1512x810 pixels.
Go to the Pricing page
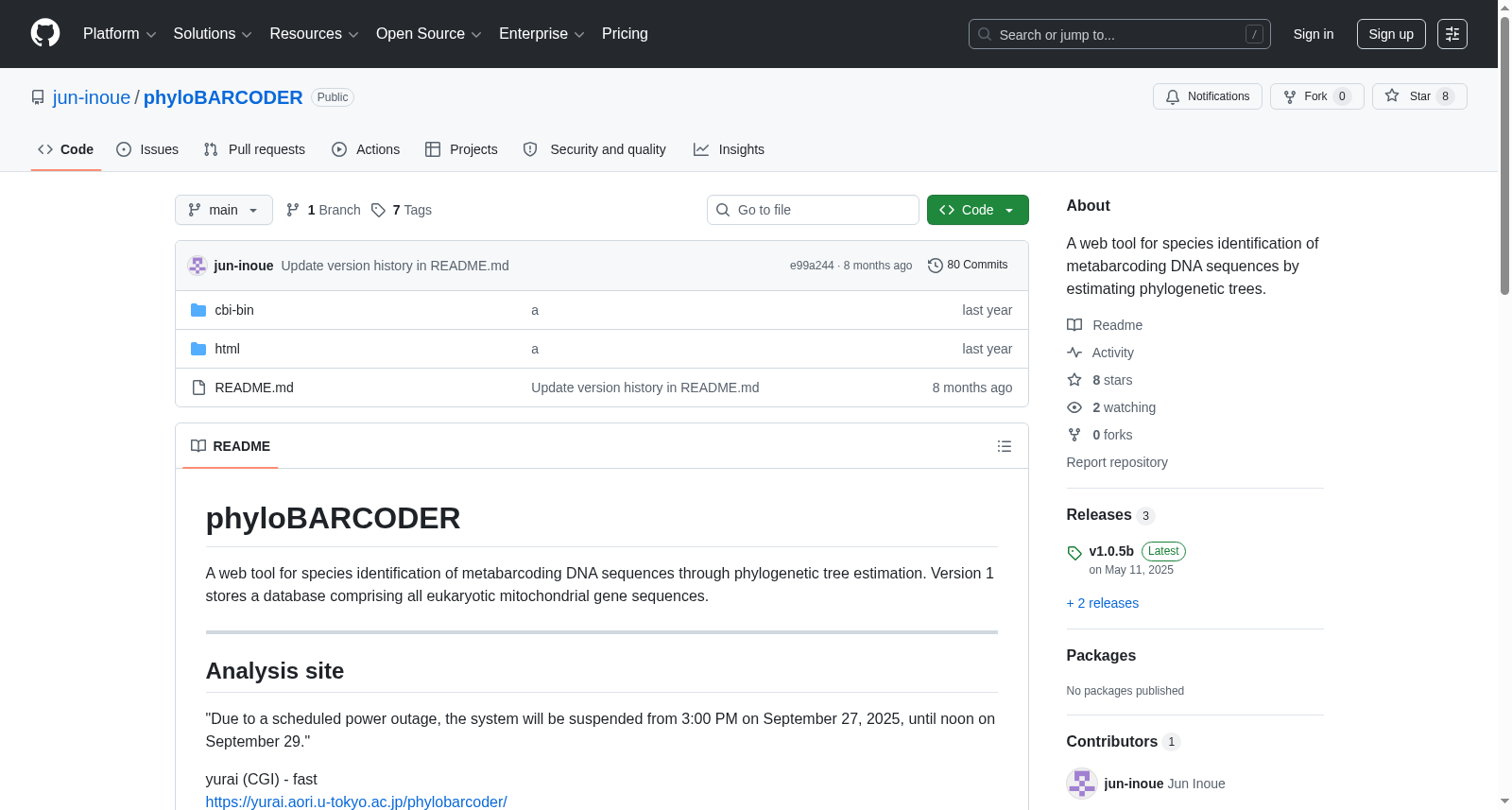[625, 34]
